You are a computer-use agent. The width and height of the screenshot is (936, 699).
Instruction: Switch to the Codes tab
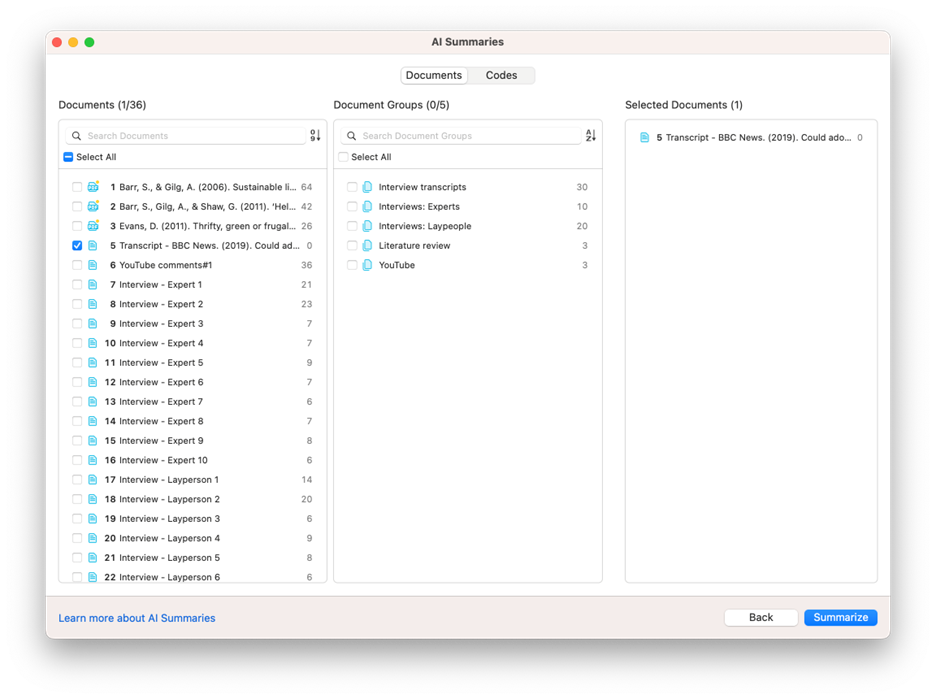pyautogui.click(x=501, y=76)
